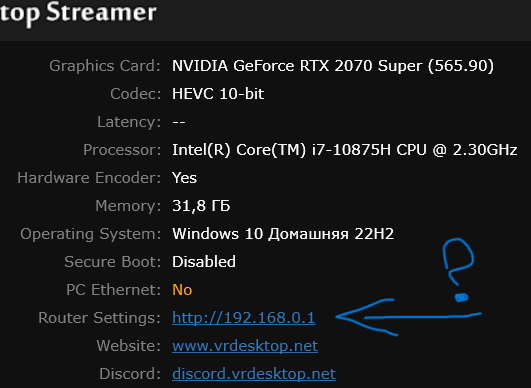Viewport: 531px width, 388px height.
Task: Open the router settings link http://192.168.0.1
Action: click(244, 318)
